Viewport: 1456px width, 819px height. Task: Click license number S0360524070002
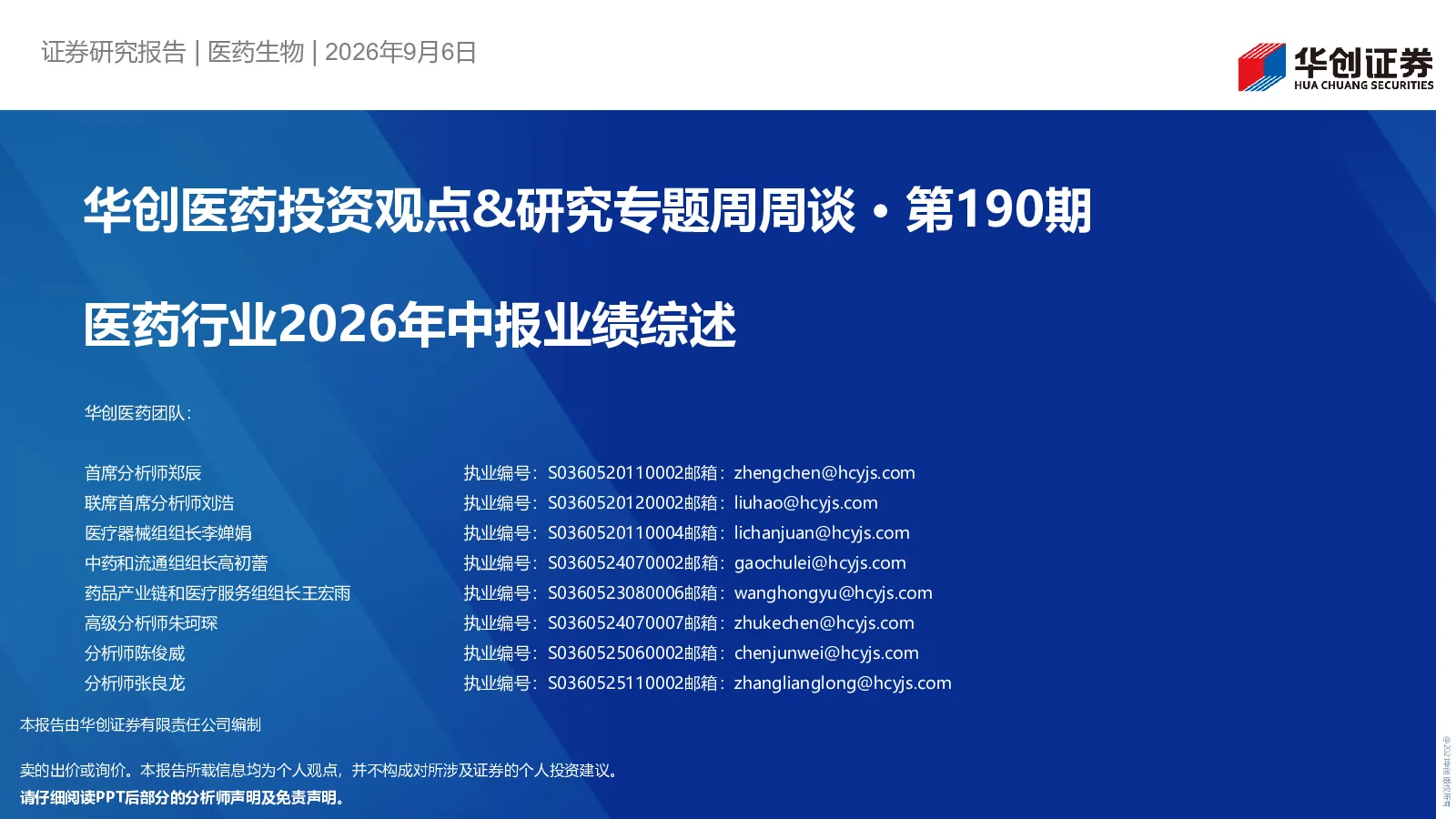615,563
